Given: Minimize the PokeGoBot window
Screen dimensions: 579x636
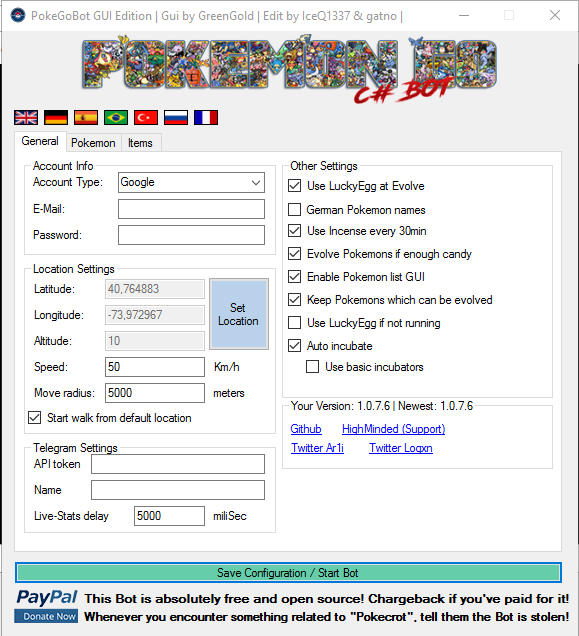Looking at the screenshot, I should (x=464, y=15).
